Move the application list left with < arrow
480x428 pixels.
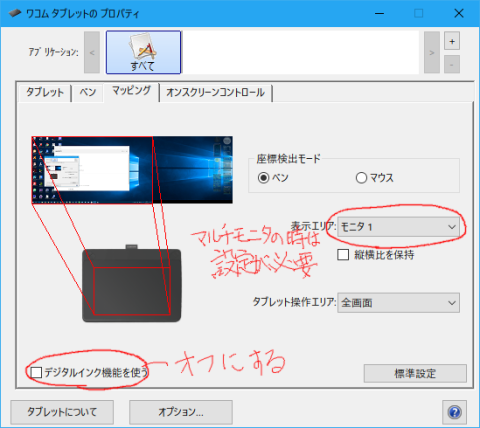point(92,52)
